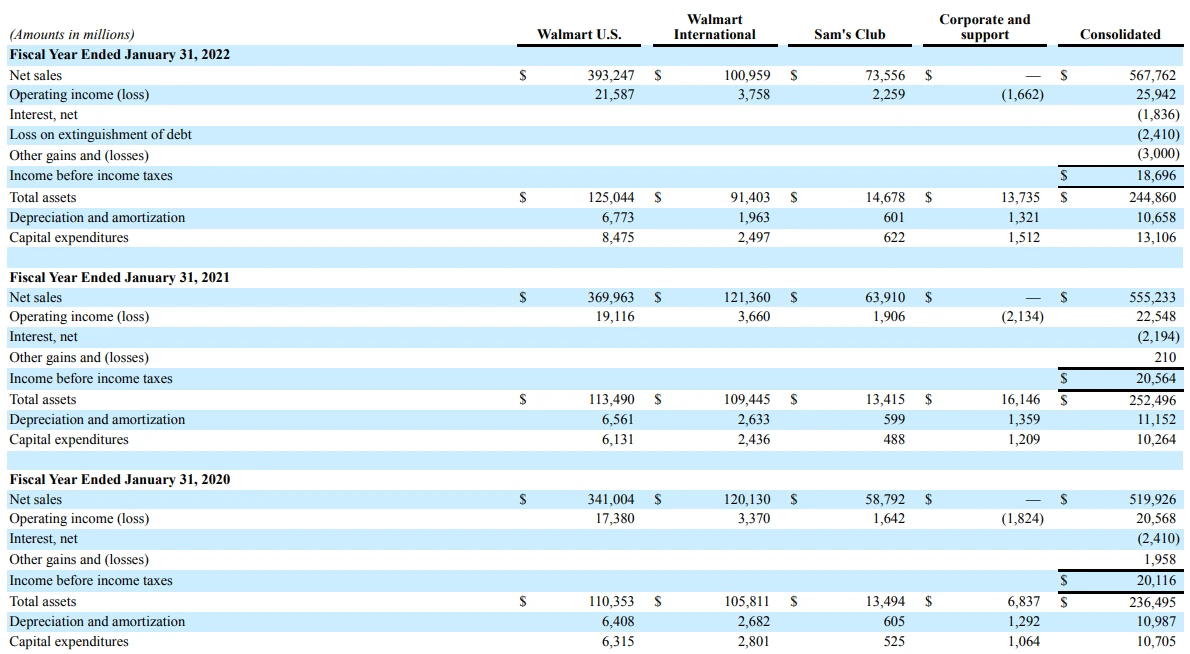Select the Corporate and support column header
Viewport: 1190px width, 654px height.
coord(984,27)
